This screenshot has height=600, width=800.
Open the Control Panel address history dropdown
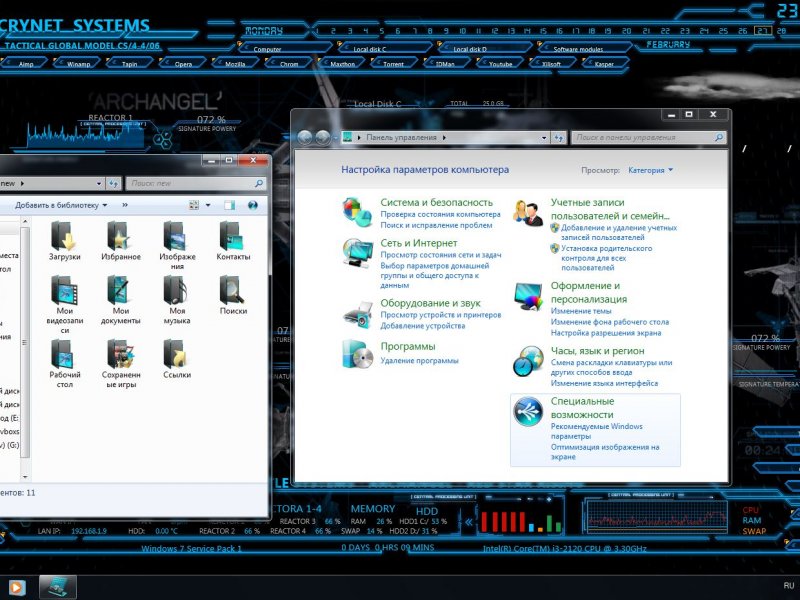[x=544, y=138]
